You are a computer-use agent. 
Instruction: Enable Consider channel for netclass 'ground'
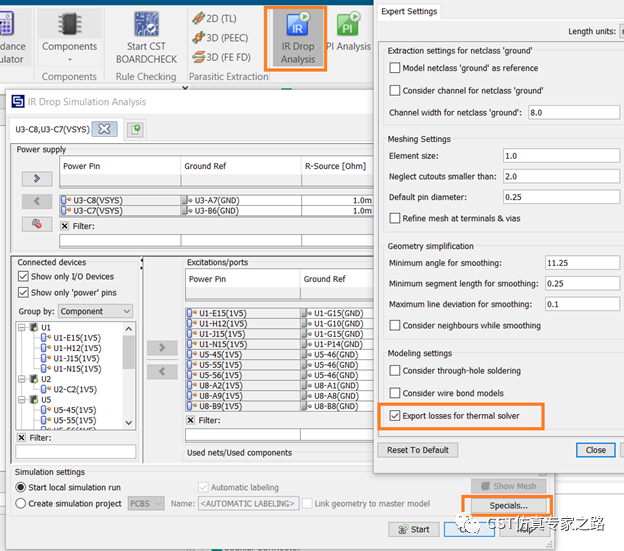coord(395,90)
